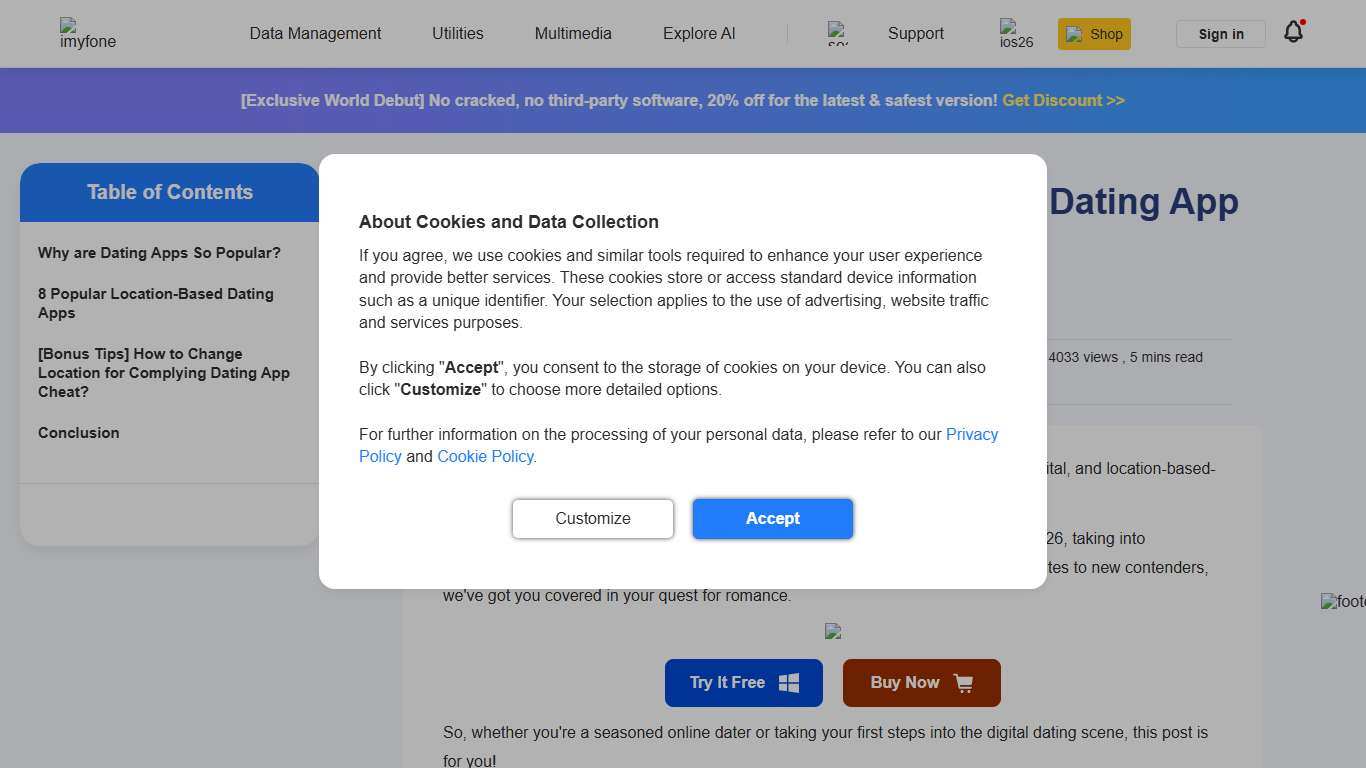The height and width of the screenshot is (768, 1366).
Task: Click the shopping icon in Shop button
Action: coord(1074,34)
